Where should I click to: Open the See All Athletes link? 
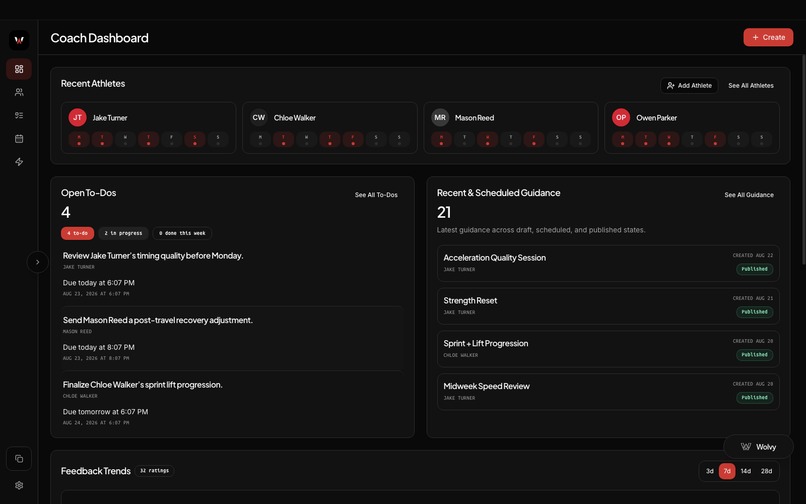point(750,85)
